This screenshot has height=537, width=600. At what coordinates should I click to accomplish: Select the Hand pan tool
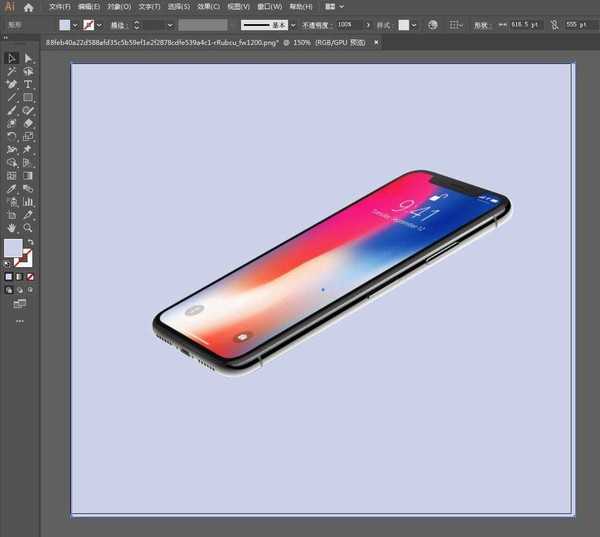pyautogui.click(x=12, y=227)
